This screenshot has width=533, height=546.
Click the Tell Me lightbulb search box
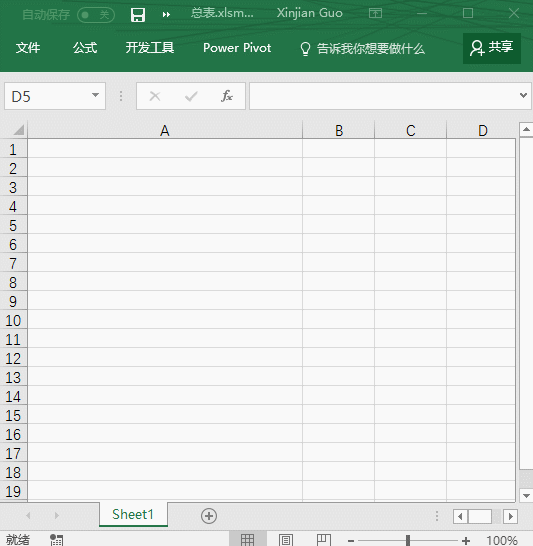tap(362, 49)
